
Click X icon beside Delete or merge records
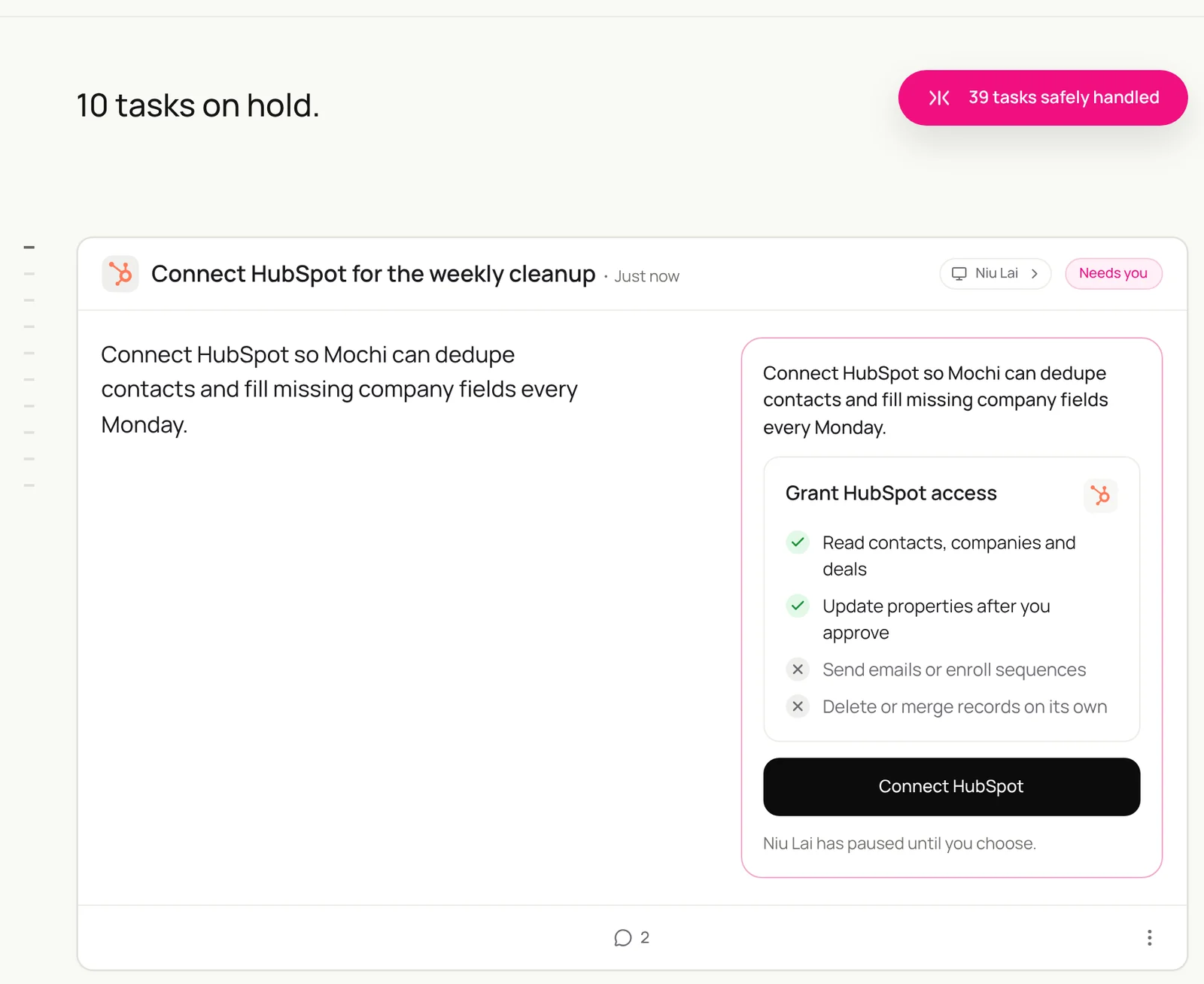click(x=798, y=706)
